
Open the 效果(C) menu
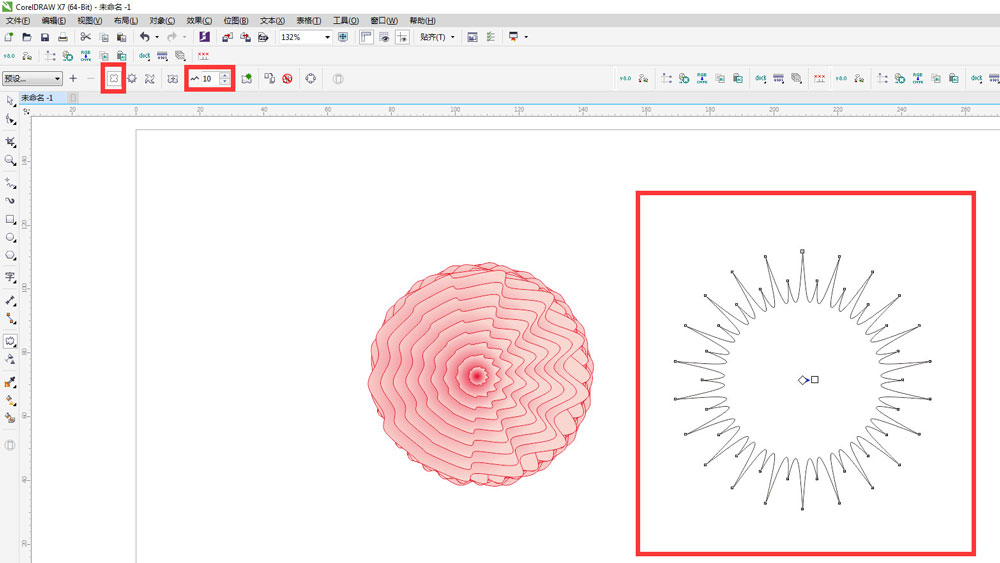[199, 20]
